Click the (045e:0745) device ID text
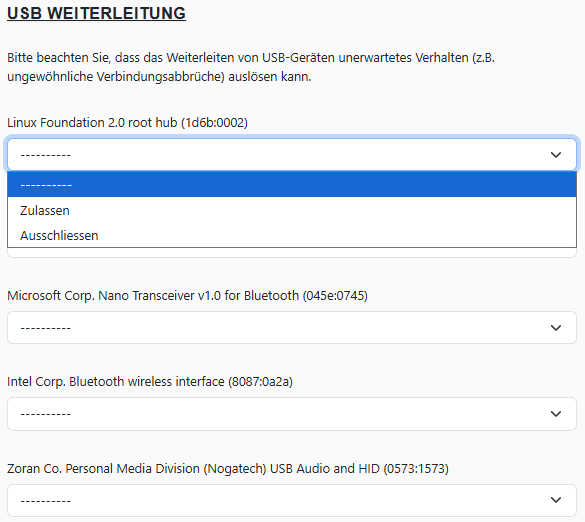The width and height of the screenshot is (585, 522). 335,296
